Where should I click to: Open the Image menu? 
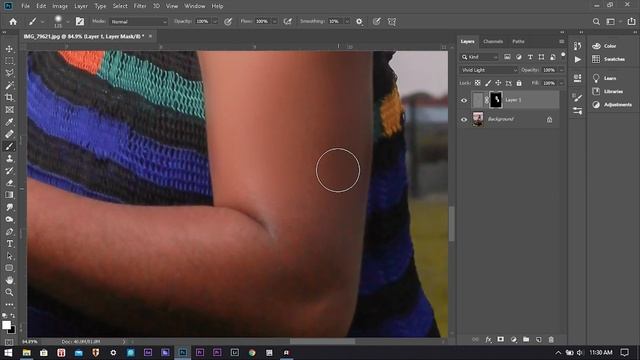click(x=60, y=6)
